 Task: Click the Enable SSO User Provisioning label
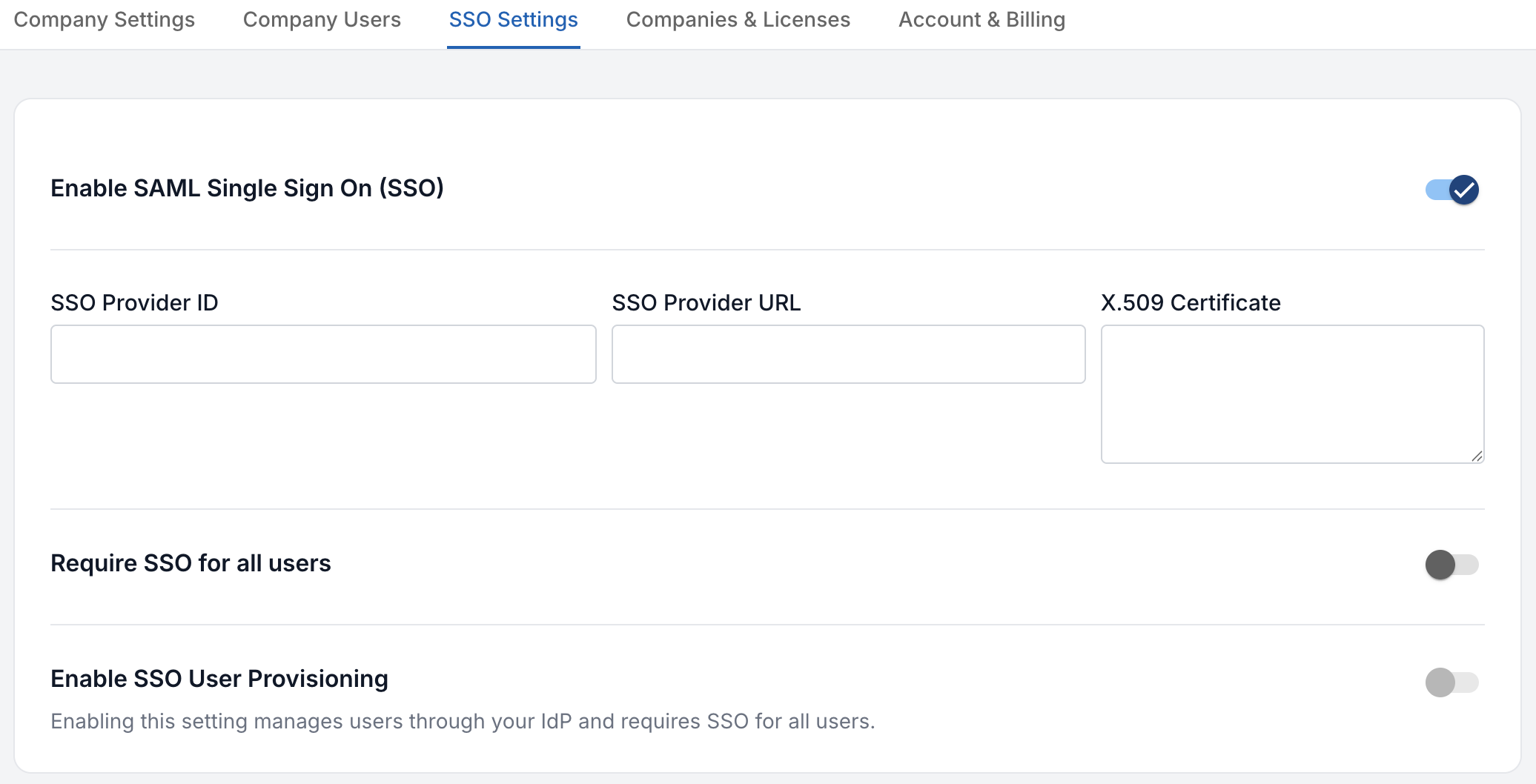[x=219, y=679]
